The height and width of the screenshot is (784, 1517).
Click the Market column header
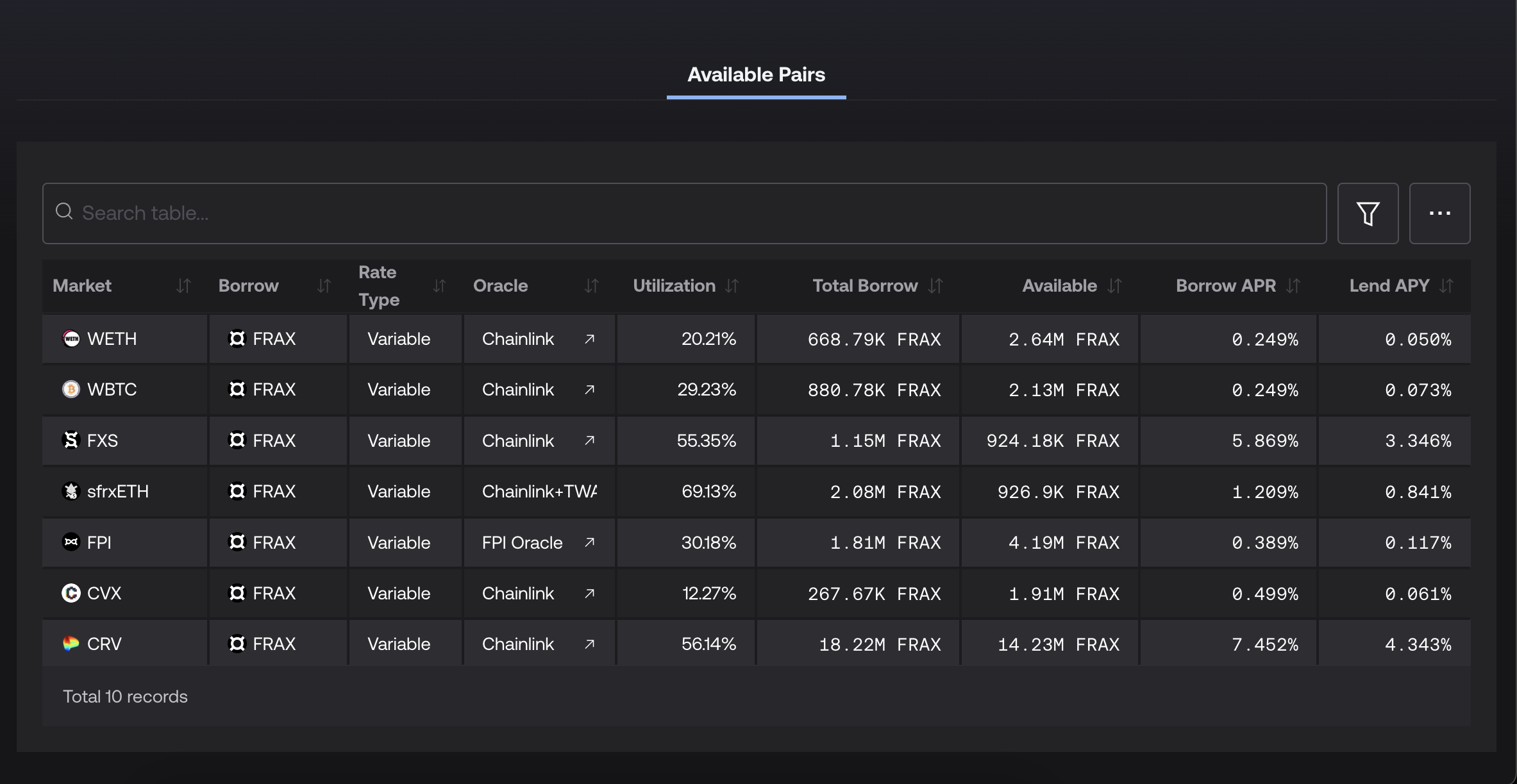[x=82, y=286]
